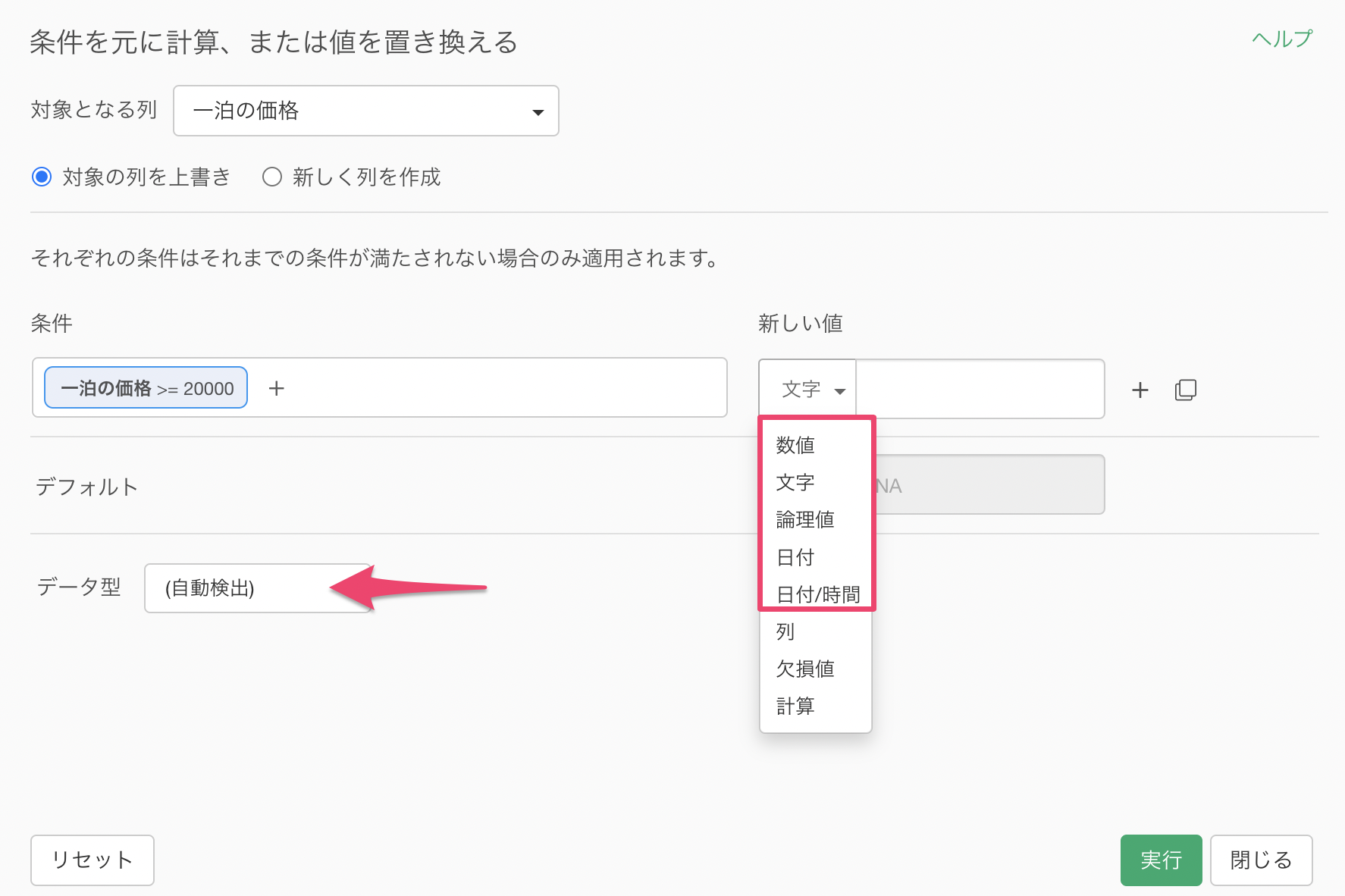Click the リセット button
This screenshot has width=1345, height=896.
[92, 860]
